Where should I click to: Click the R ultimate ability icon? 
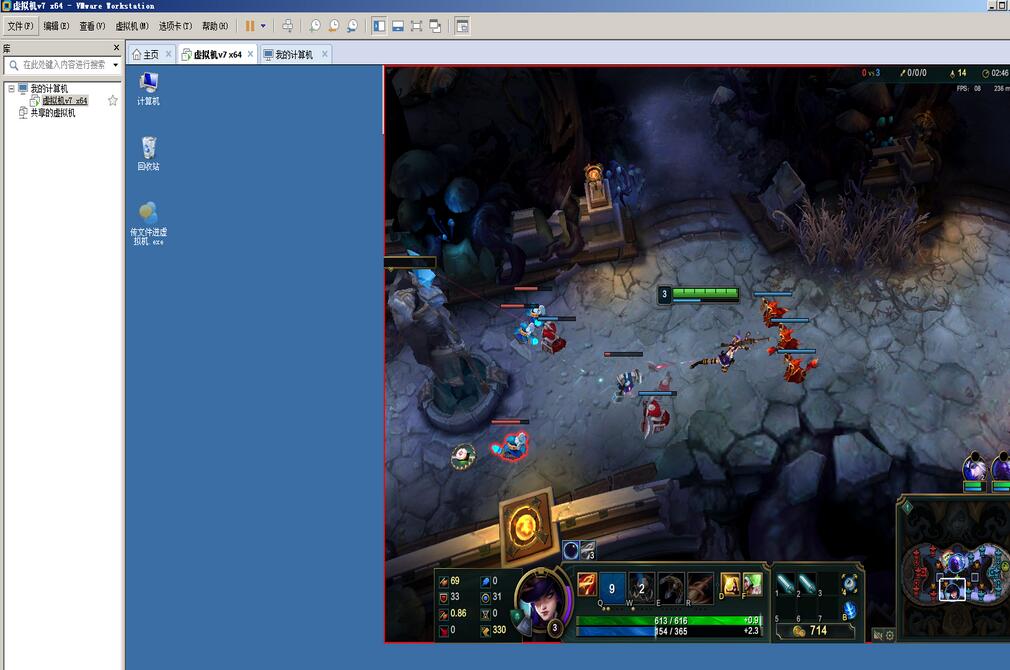671,587
